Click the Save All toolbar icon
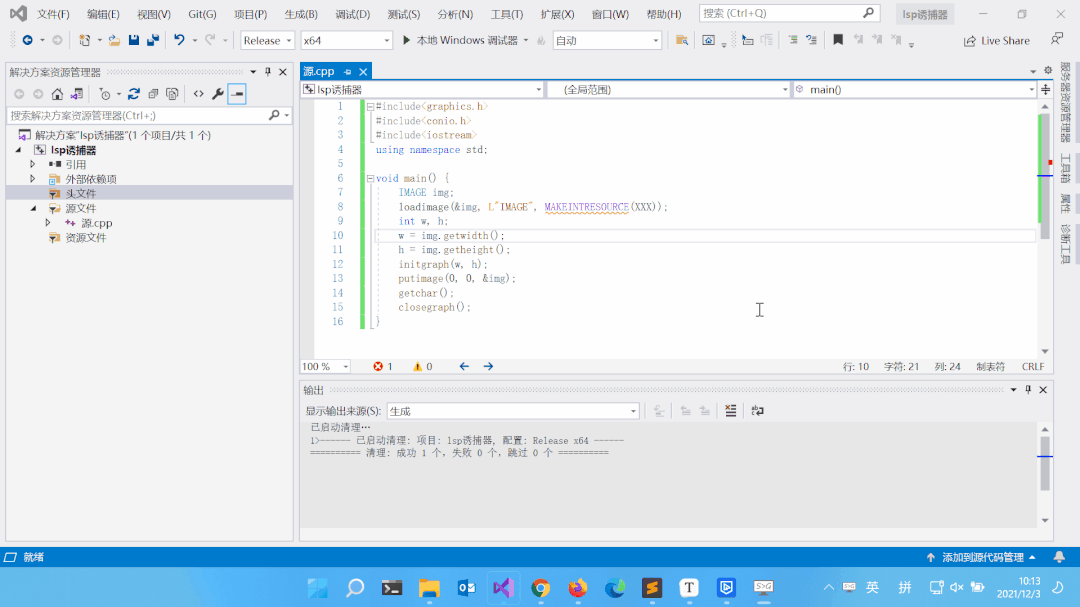The height and width of the screenshot is (607, 1080). pos(153,40)
